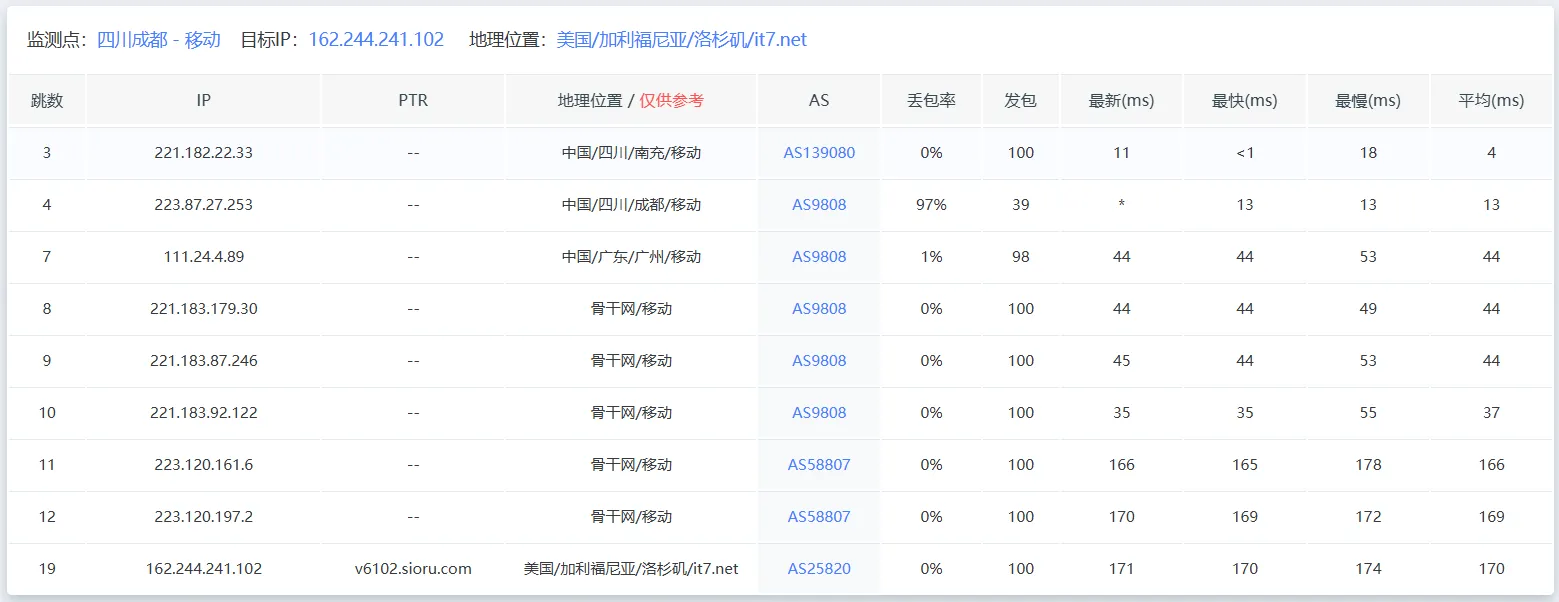
Task: Open the AS139080 link on hop 3
Action: point(817,152)
